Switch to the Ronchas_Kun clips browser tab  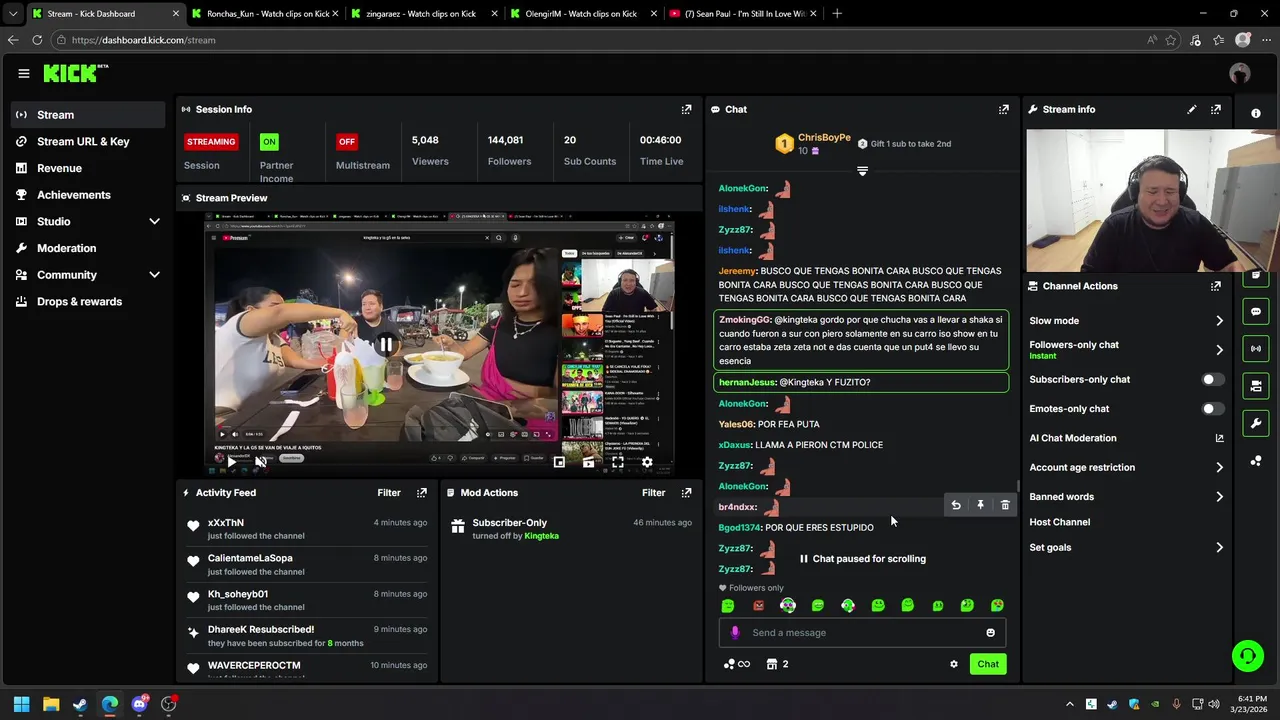click(x=265, y=14)
